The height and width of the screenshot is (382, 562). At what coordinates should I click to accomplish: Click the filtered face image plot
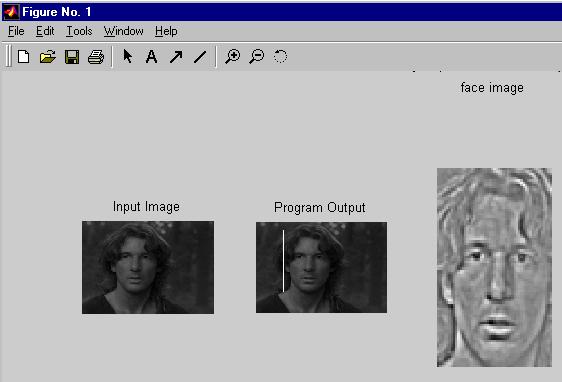494,267
